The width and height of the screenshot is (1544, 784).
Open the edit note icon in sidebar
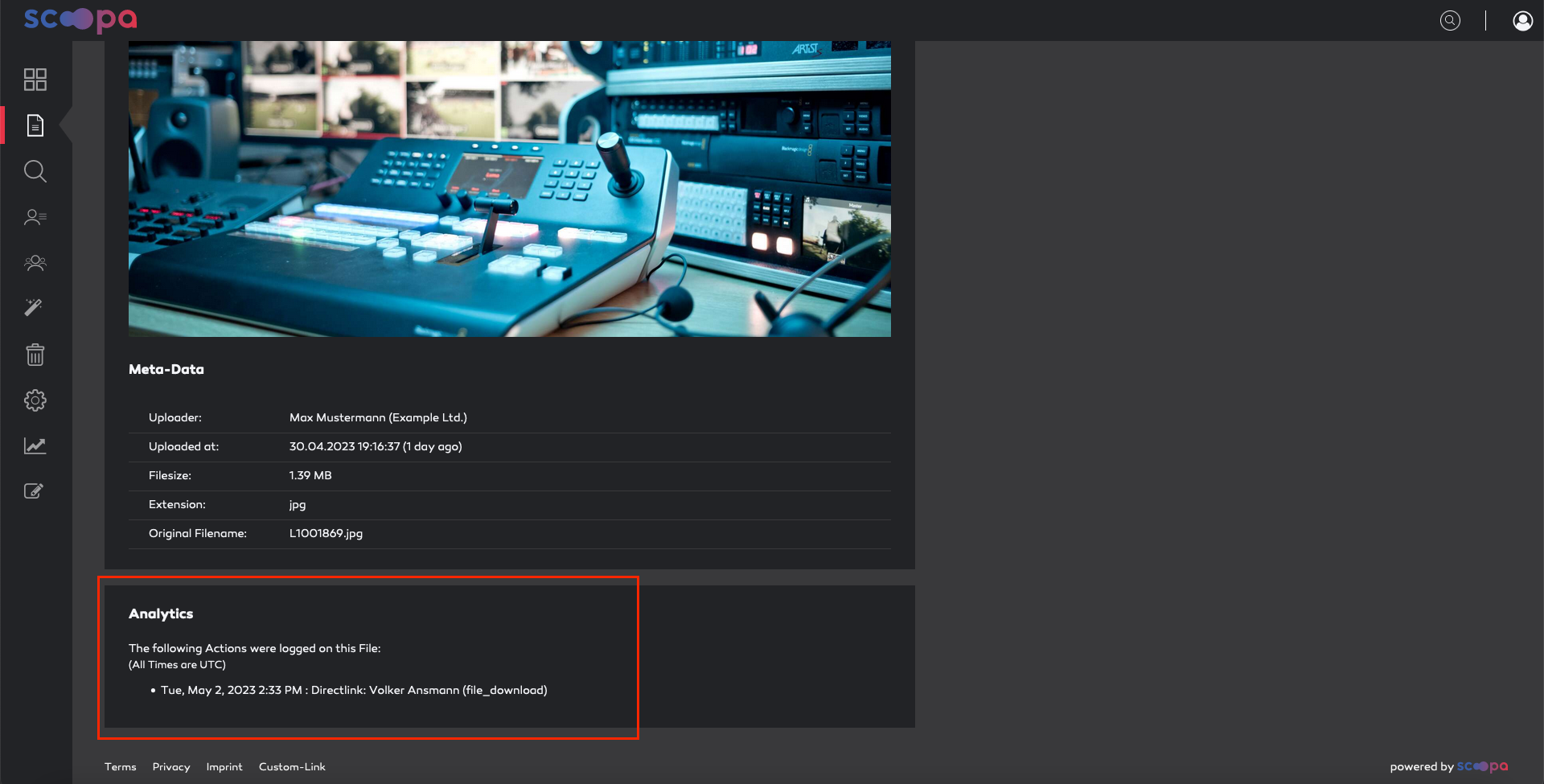pyautogui.click(x=34, y=491)
